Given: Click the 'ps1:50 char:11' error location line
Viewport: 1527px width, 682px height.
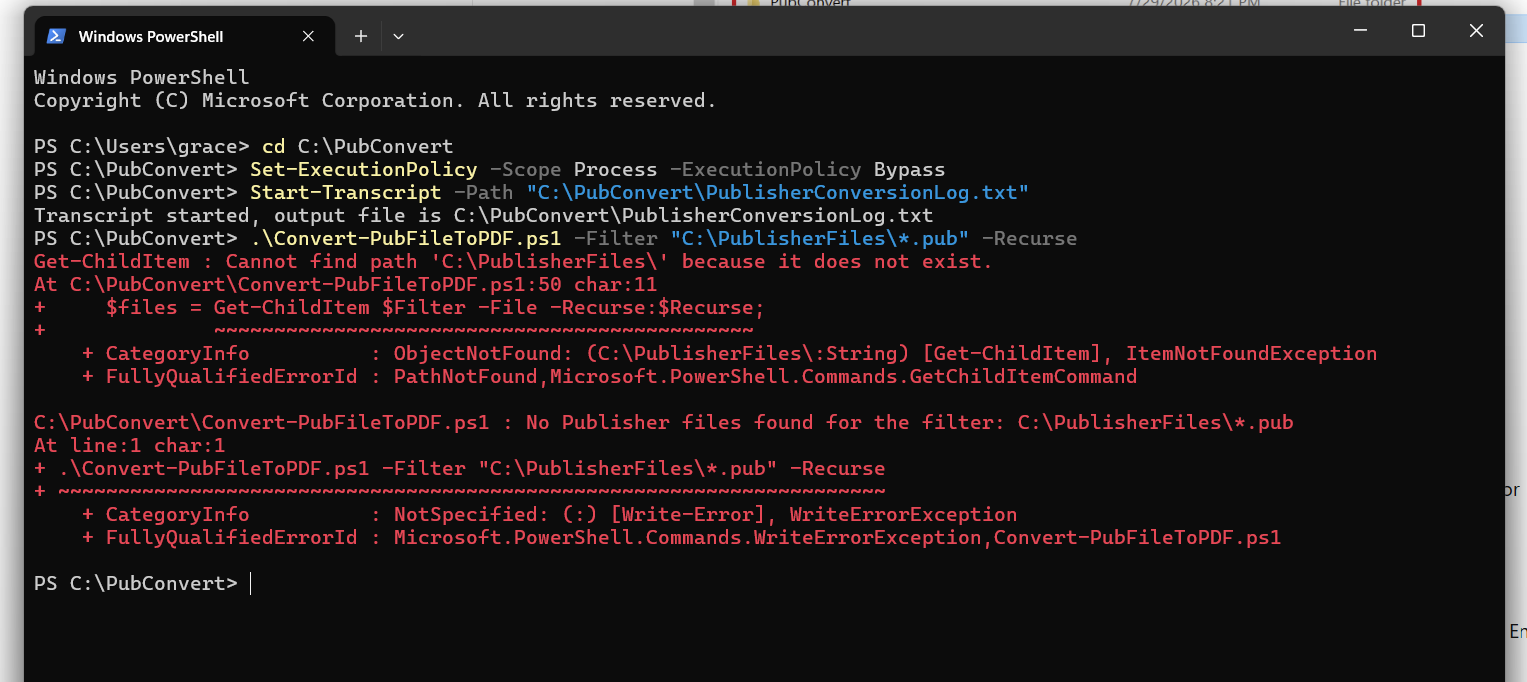Looking at the screenshot, I should point(345,284).
